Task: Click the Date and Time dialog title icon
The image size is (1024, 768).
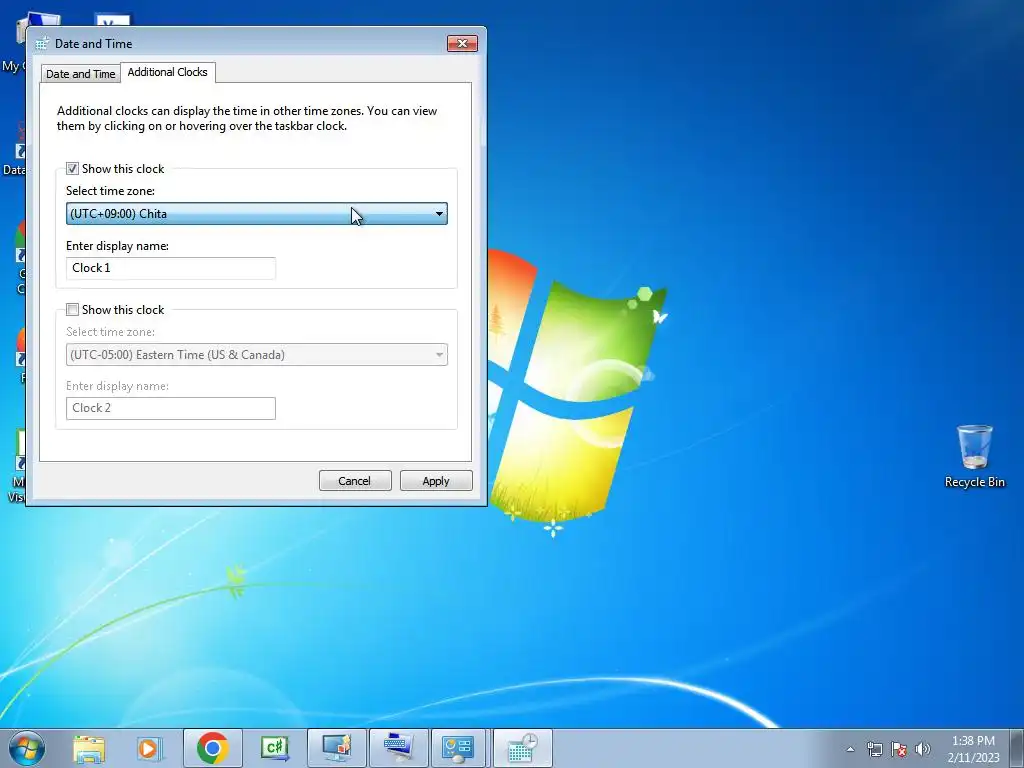Action: coord(42,44)
